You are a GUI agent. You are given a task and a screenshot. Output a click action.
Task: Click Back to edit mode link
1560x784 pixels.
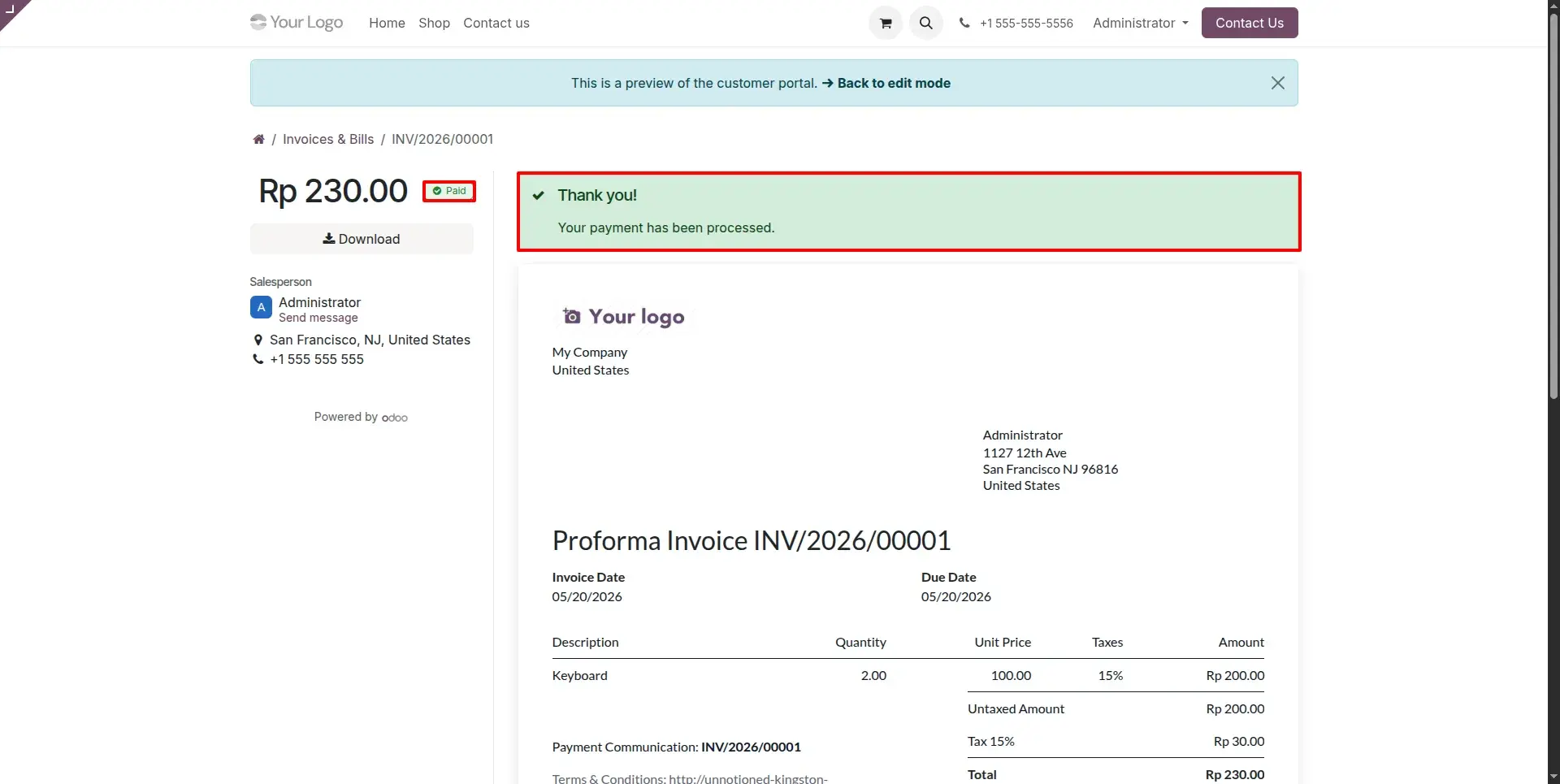(x=886, y=83)
